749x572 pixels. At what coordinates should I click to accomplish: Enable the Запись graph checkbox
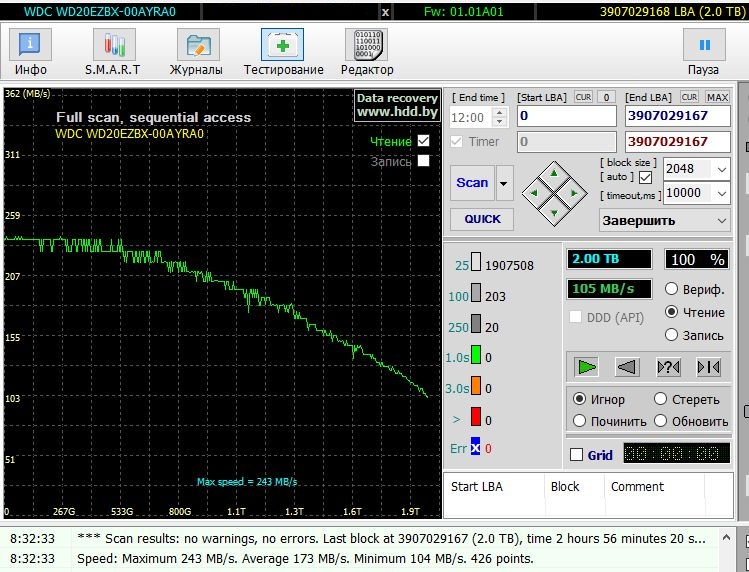click(424, 161)
